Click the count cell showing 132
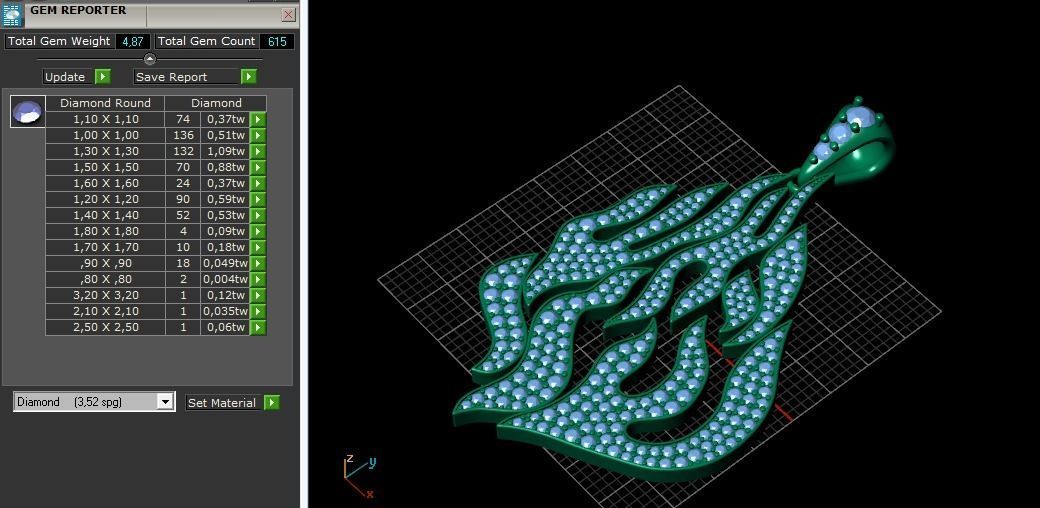1040x508 pixels. coord(183,151)
